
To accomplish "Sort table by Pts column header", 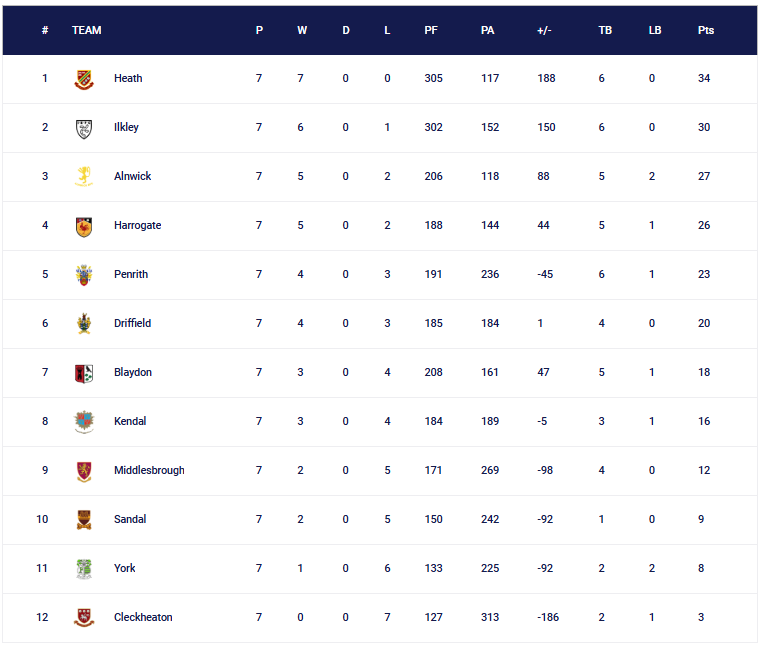I will point(705,30).
